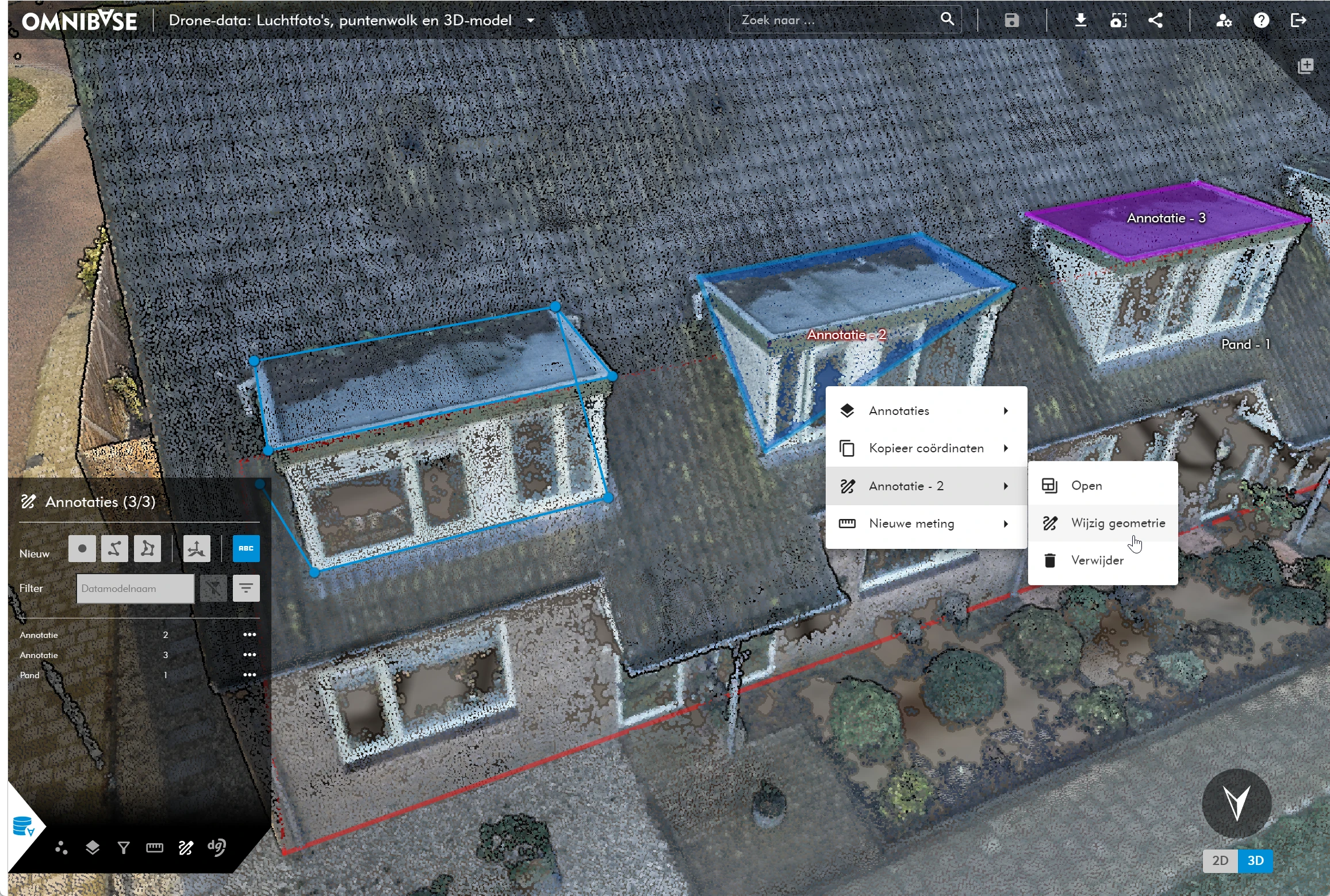This screenshot has height=896, width=1330.
Task: Select Verwijder in the context submenu
Action: pos(1097,560)
